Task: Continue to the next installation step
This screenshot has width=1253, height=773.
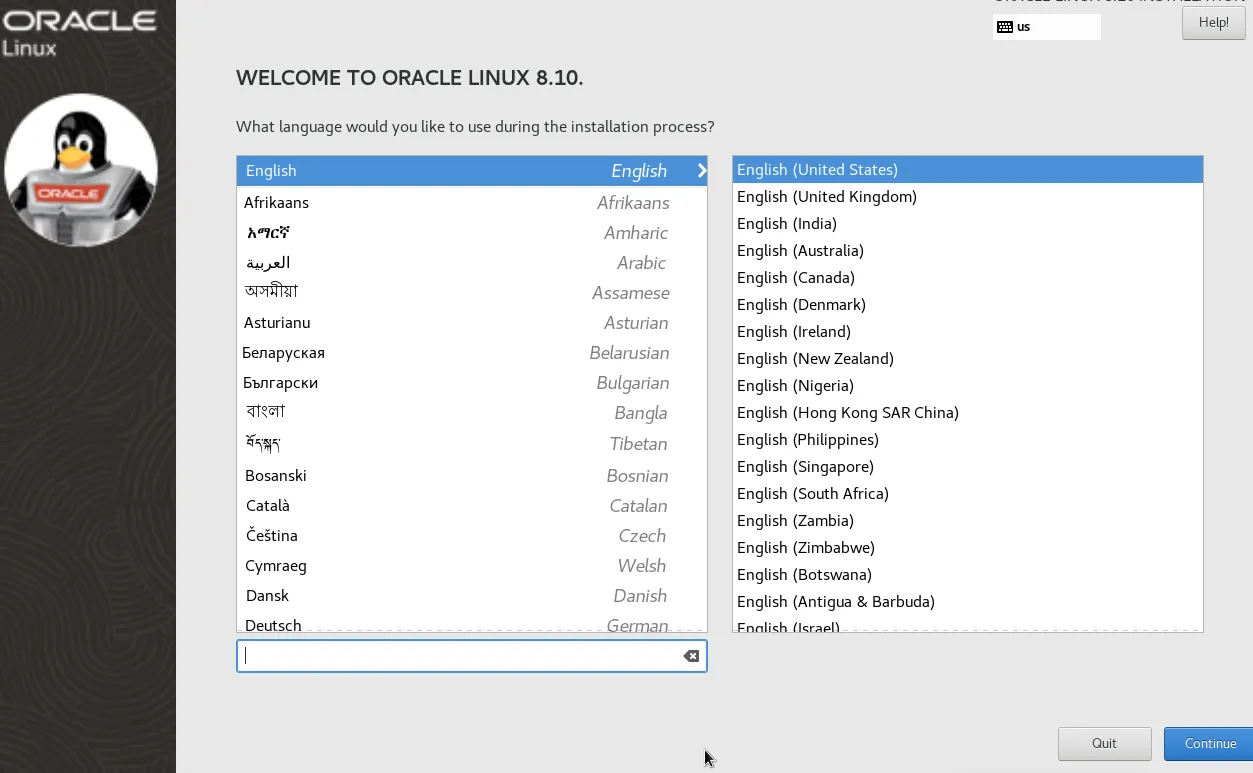Action: [1210, 743]
